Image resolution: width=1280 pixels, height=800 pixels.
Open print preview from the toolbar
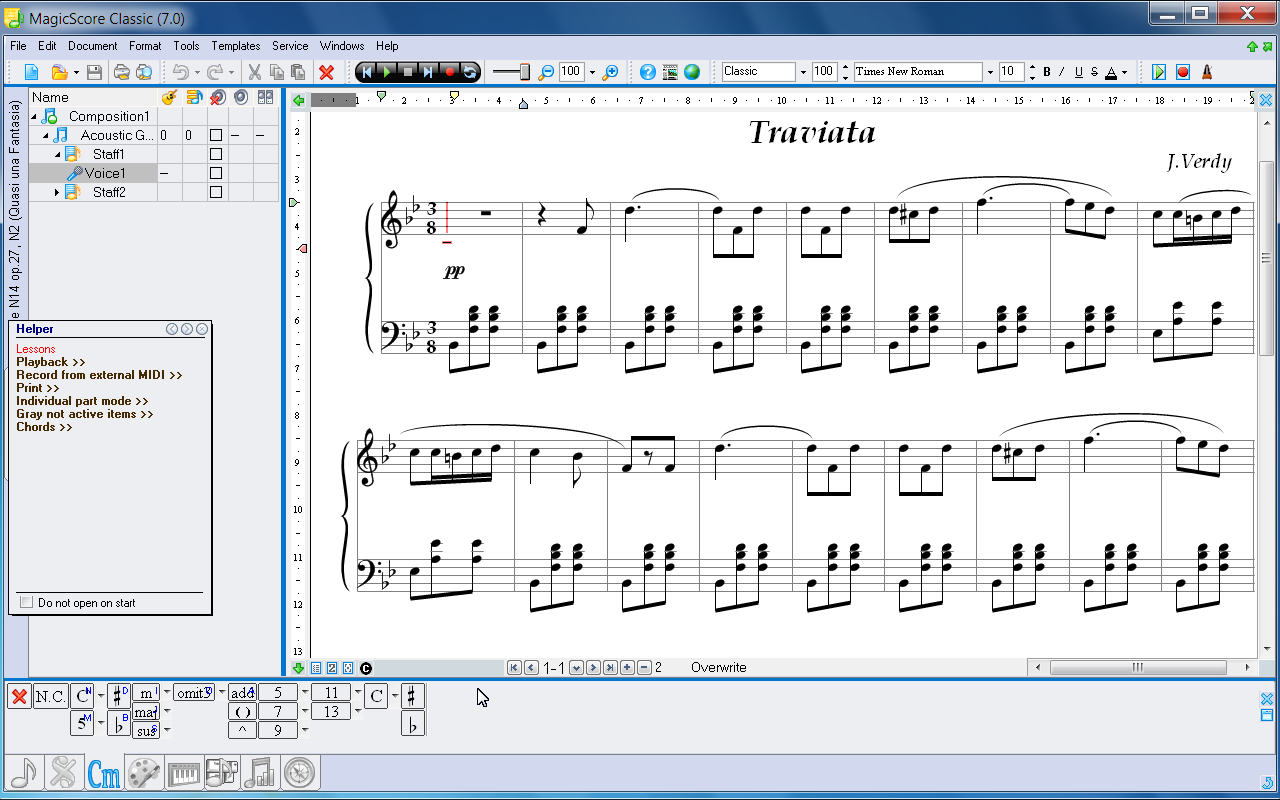(x=144, y=72)
